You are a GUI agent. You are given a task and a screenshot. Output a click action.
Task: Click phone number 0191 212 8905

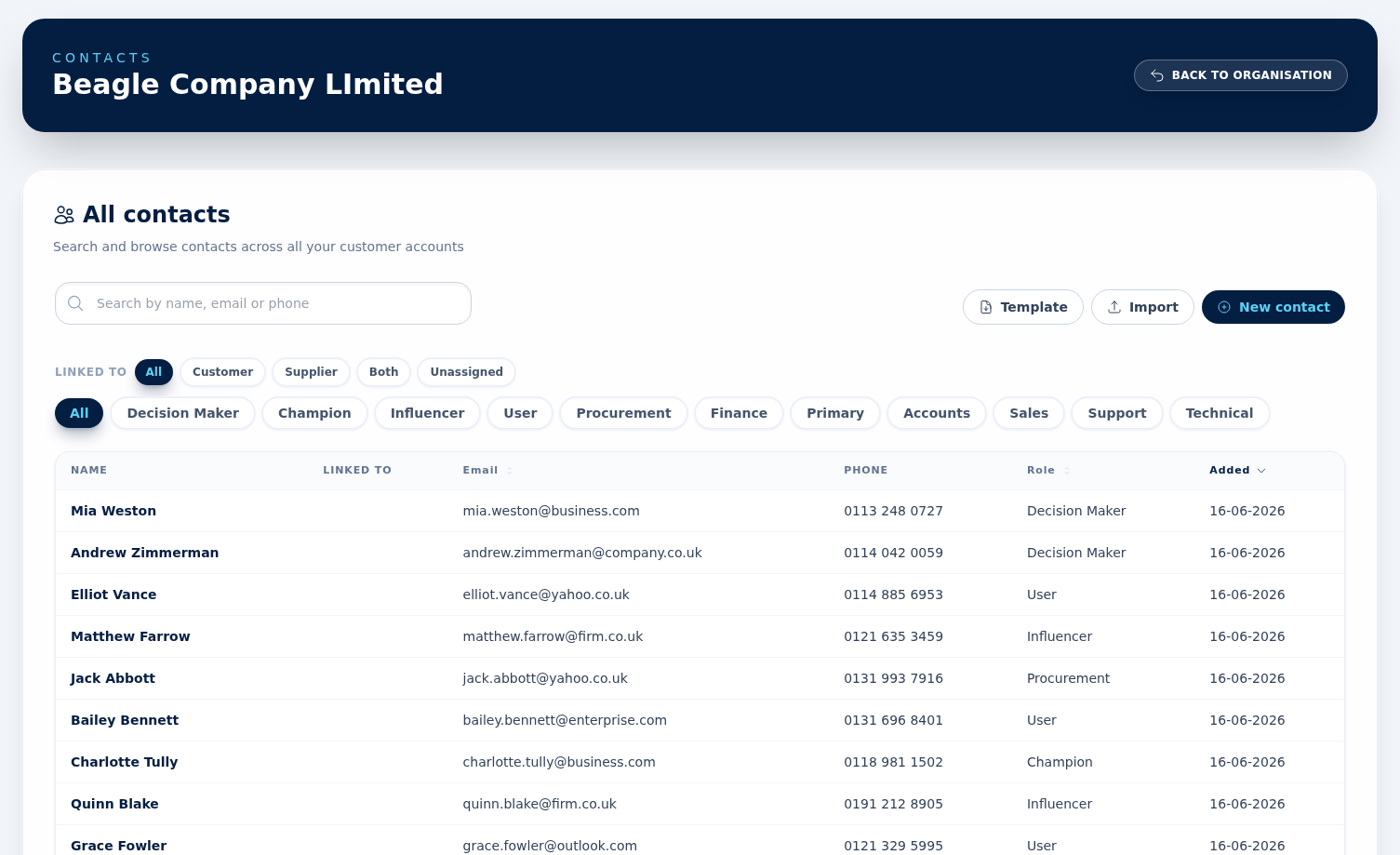tap(893, 804)
